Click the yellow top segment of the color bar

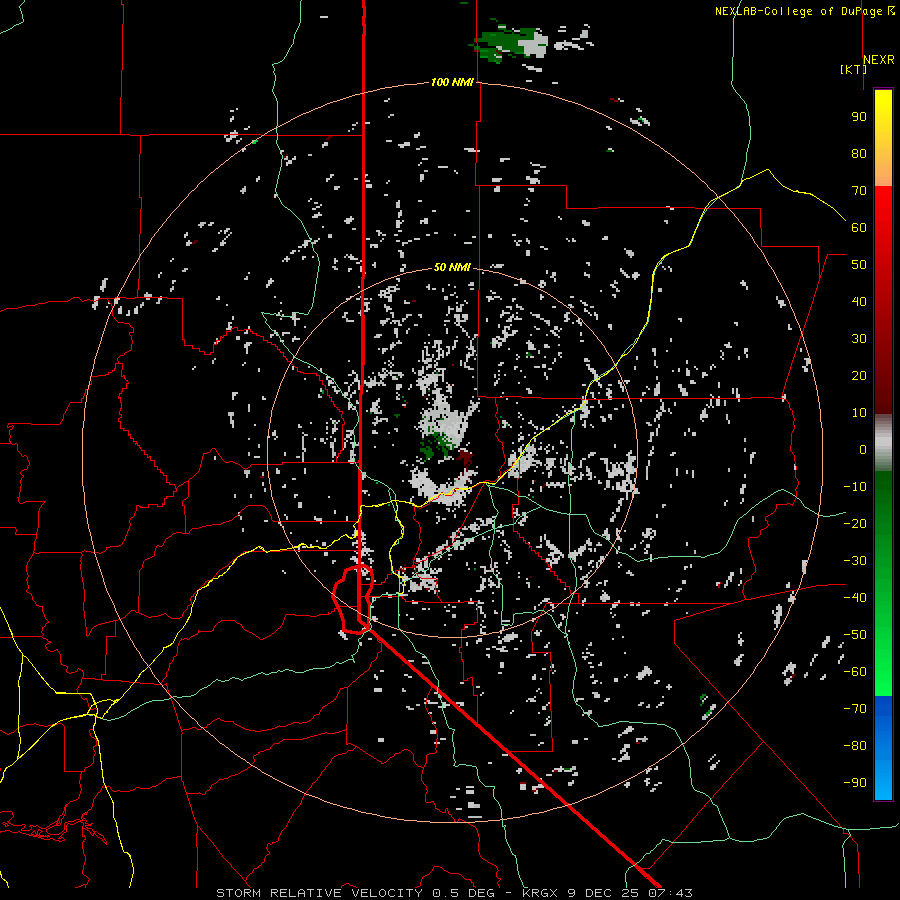883,138
